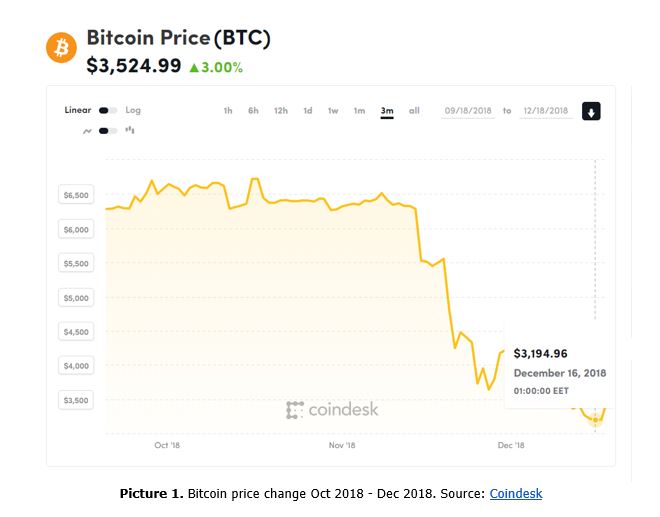Image resolution: width=660 pixels, height=517 pixels.
Task: Toggle the Linear/Log scale switch
Action: click(108, 110)
